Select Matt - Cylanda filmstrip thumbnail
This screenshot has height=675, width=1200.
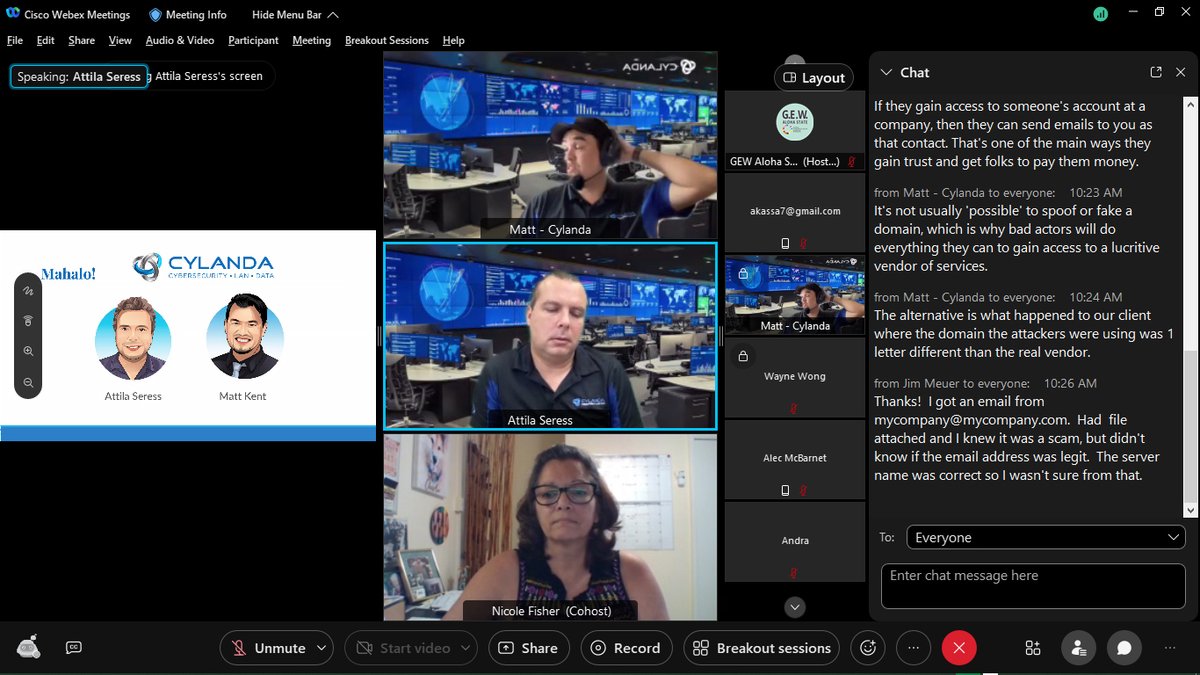click(x=795, y=294)
